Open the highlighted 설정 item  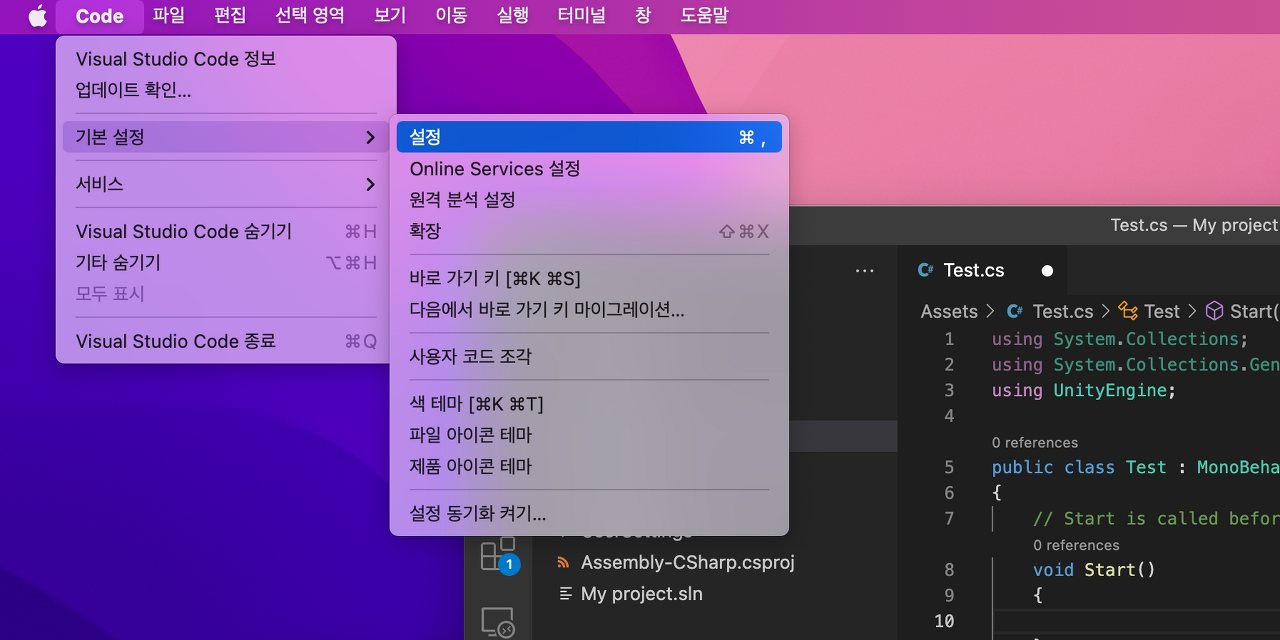(589, 137)
